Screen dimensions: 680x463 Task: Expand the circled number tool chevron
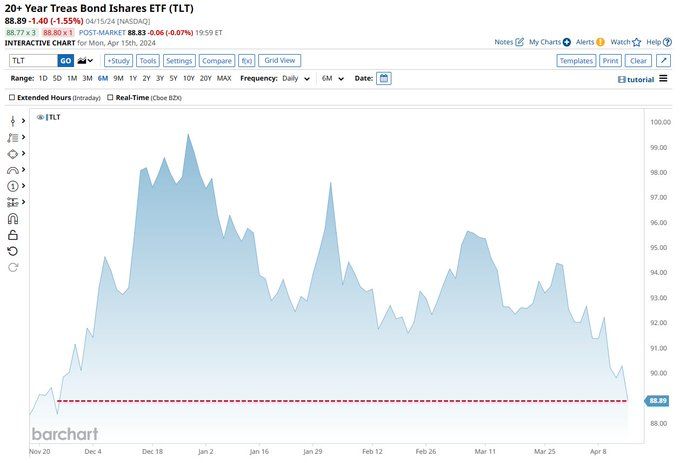(x=23, y=186)
